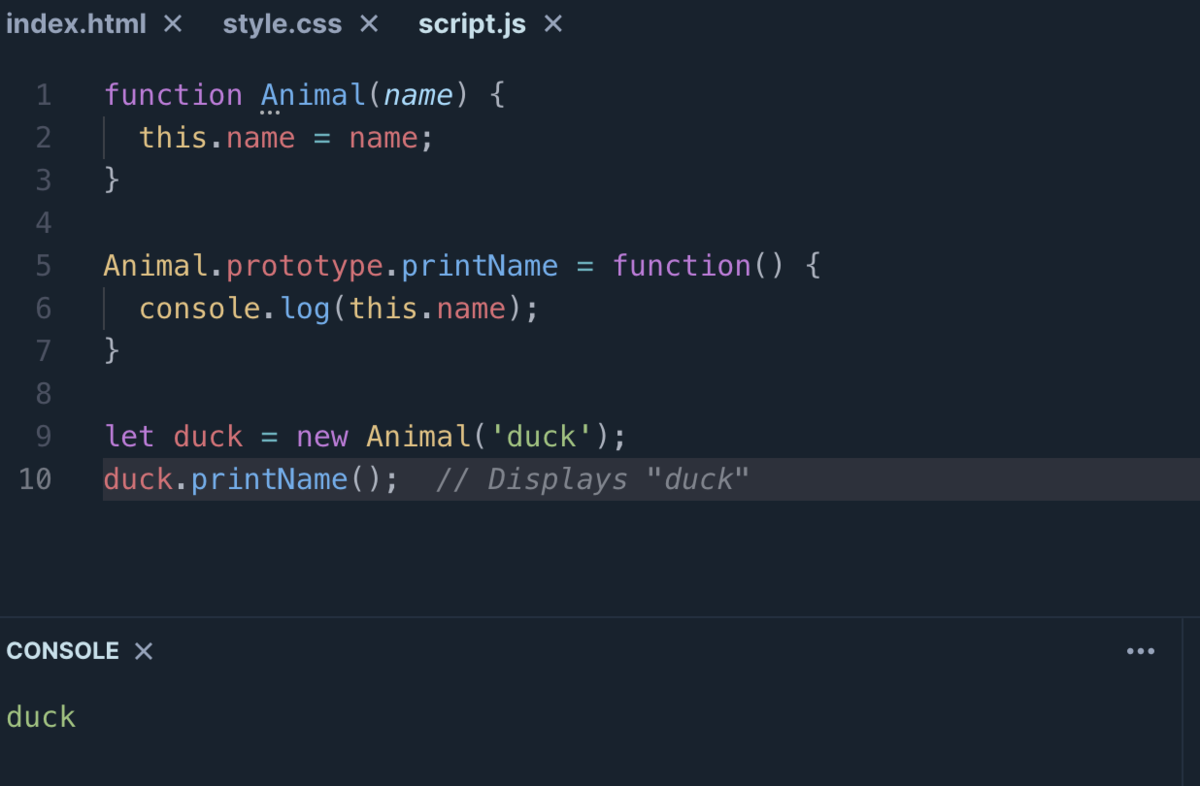This screenshot has width=1200, height=786.
Task: Open the console options ellipsis menu
Action: click(x=1140, y=650)
